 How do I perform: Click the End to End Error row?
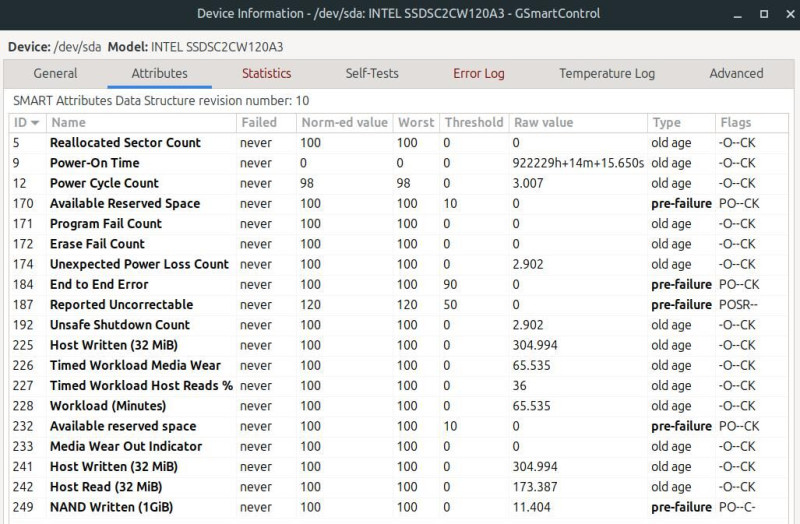399,285
